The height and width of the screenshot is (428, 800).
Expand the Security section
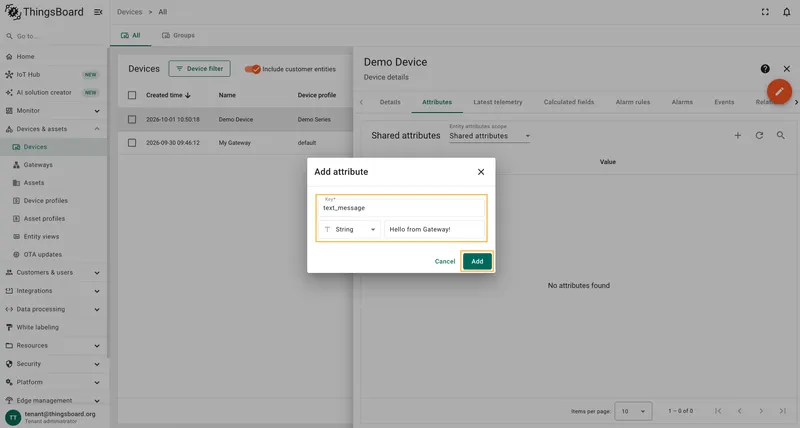pyautogui.click(x=54, y=364)
